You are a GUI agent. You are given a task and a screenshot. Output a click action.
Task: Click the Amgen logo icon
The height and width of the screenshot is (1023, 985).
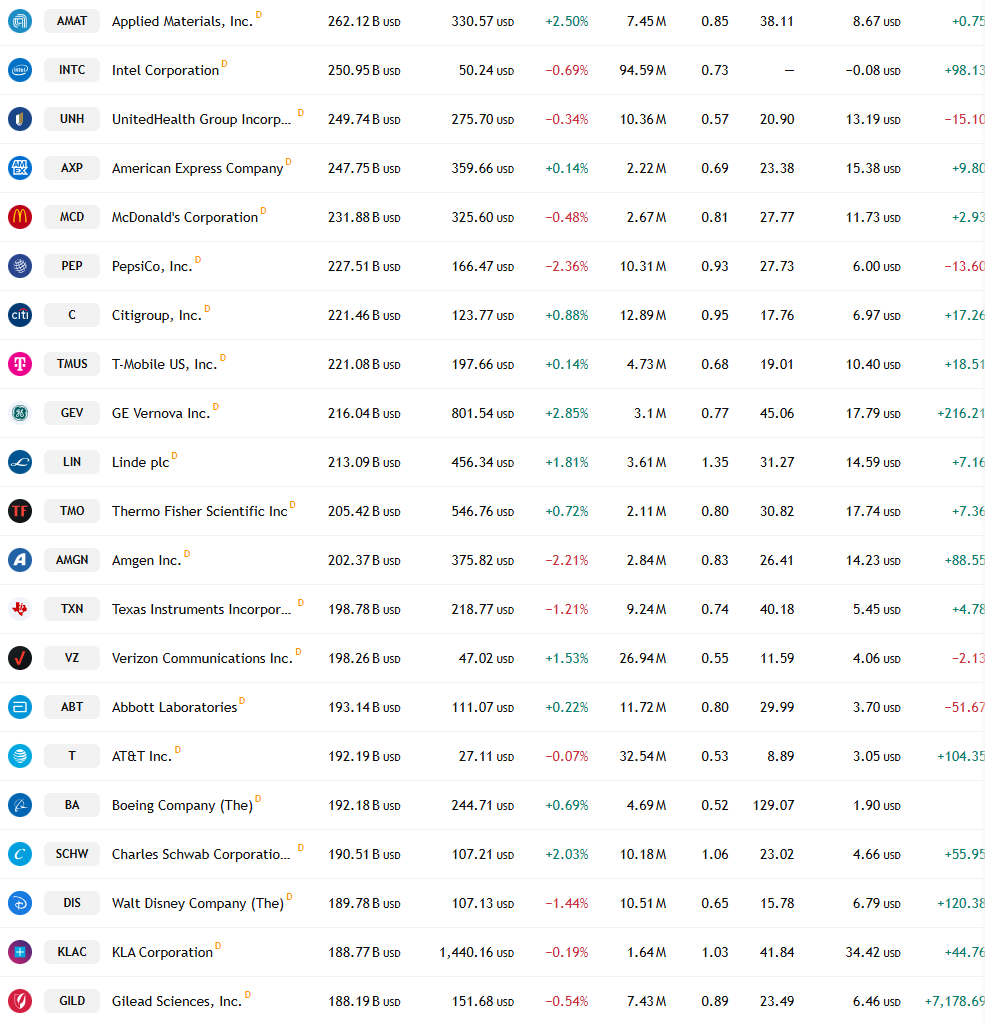click(20, 560)
